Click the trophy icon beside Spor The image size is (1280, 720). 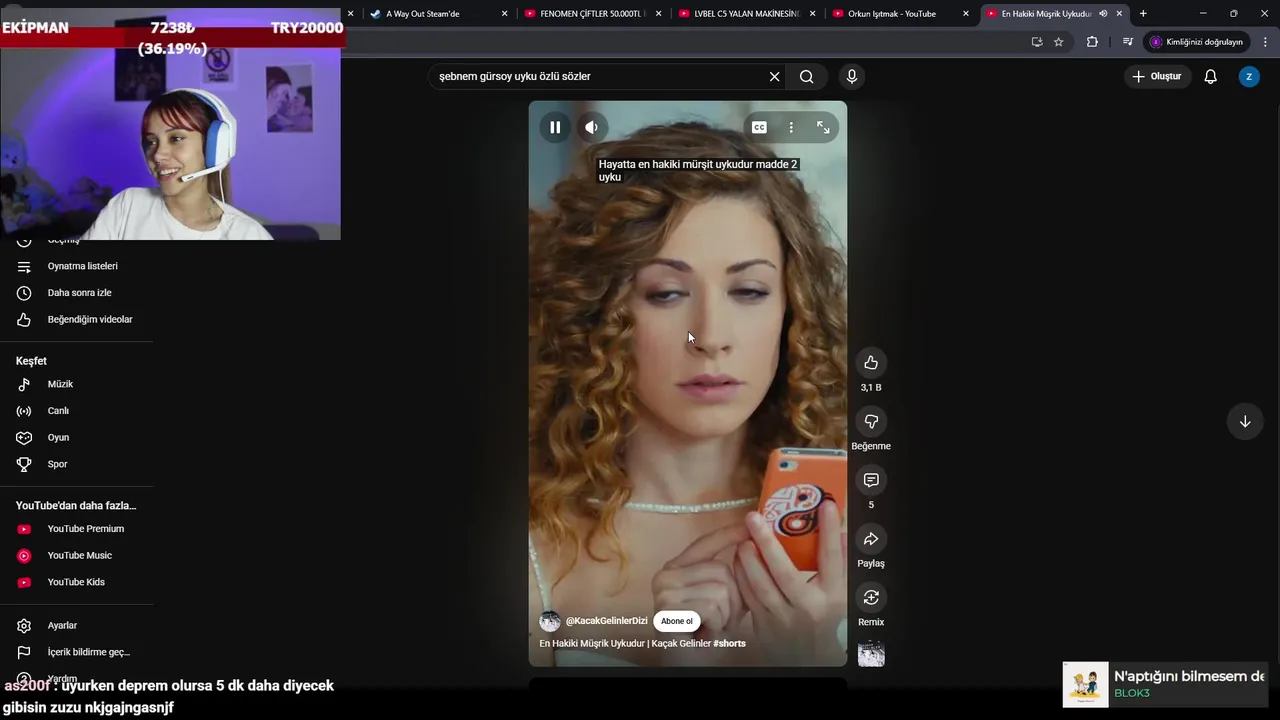point(24,464)
